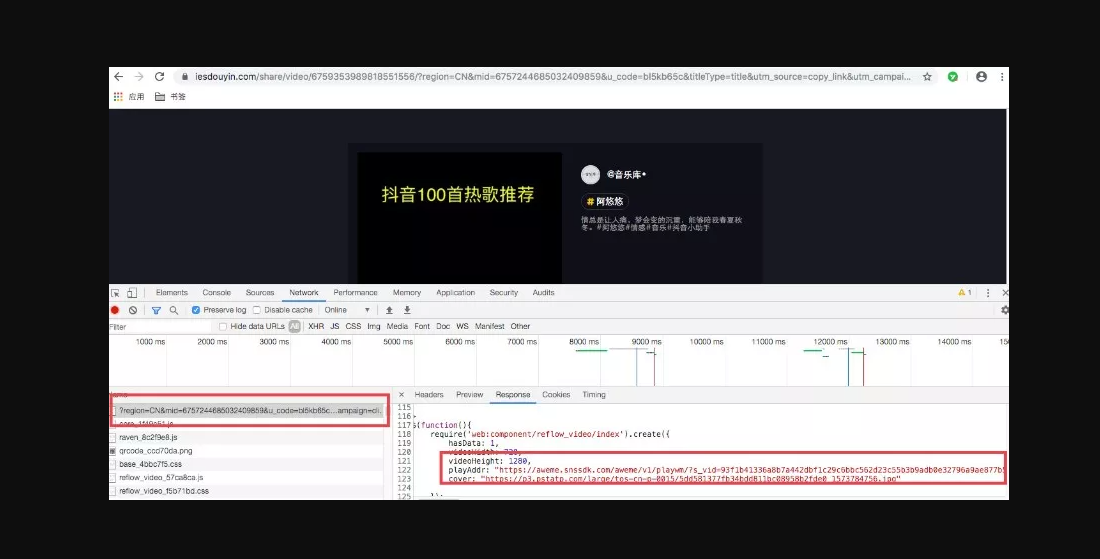Switch to the Elements panel tab
Screen dimensions: 1100x559
172,292
